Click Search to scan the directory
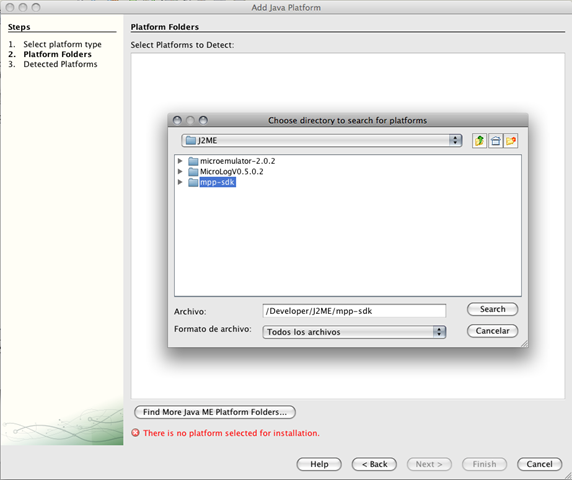572x480 pixels. coord(492,309)
